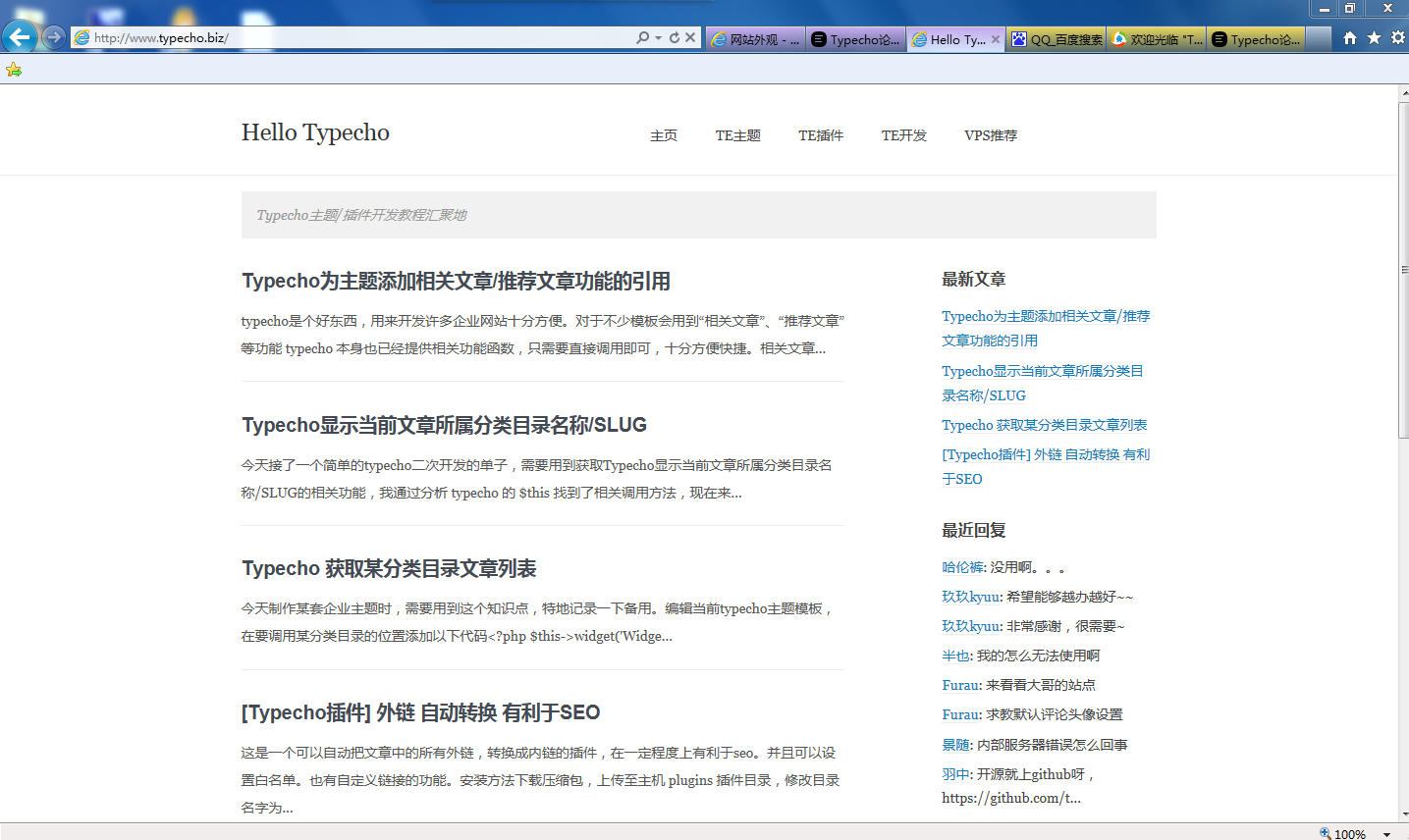Switch to the 网站外观 tab

coord(755,39)
